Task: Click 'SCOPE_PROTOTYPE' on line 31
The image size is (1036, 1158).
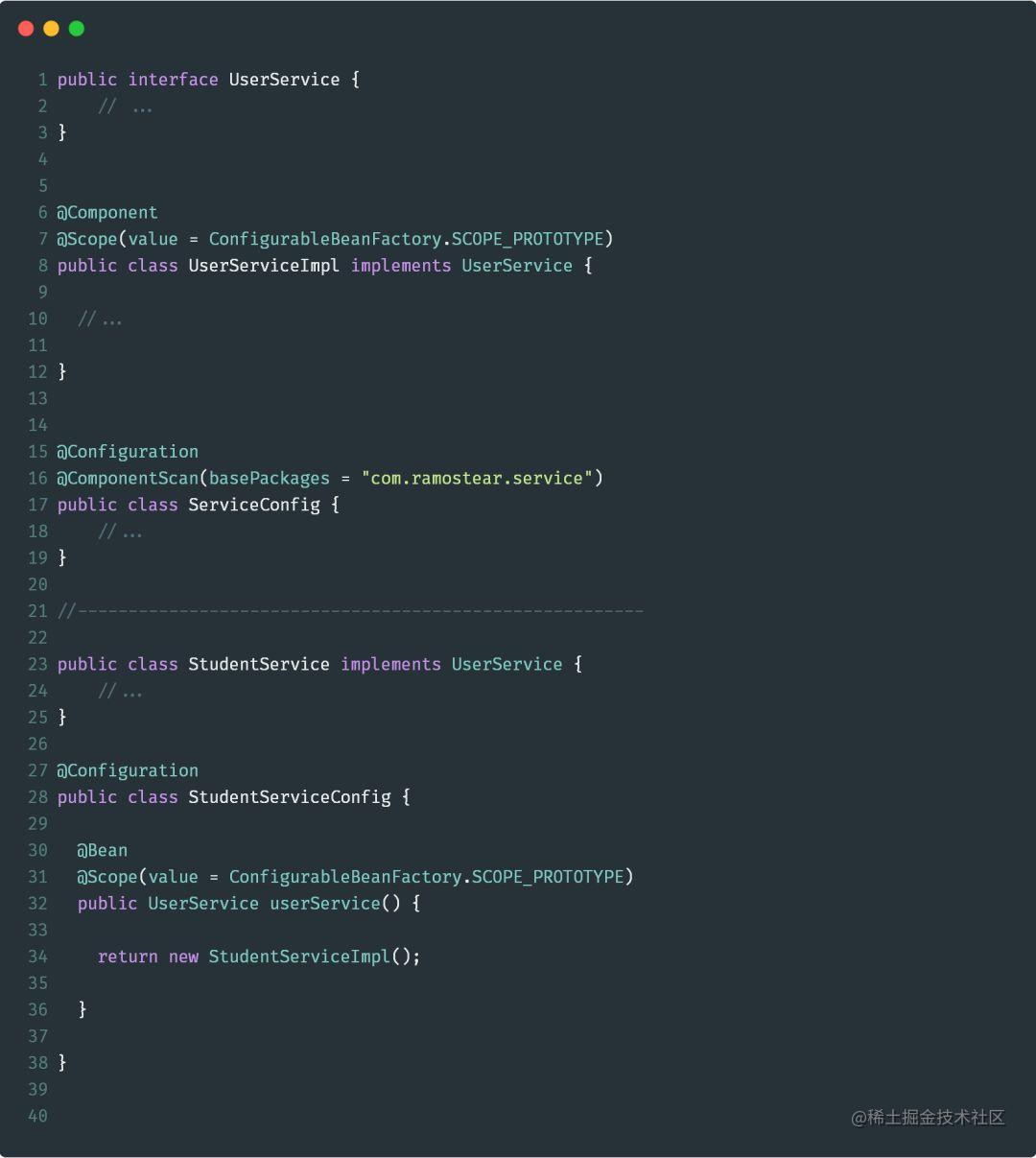Action: (x=548, y=877)
